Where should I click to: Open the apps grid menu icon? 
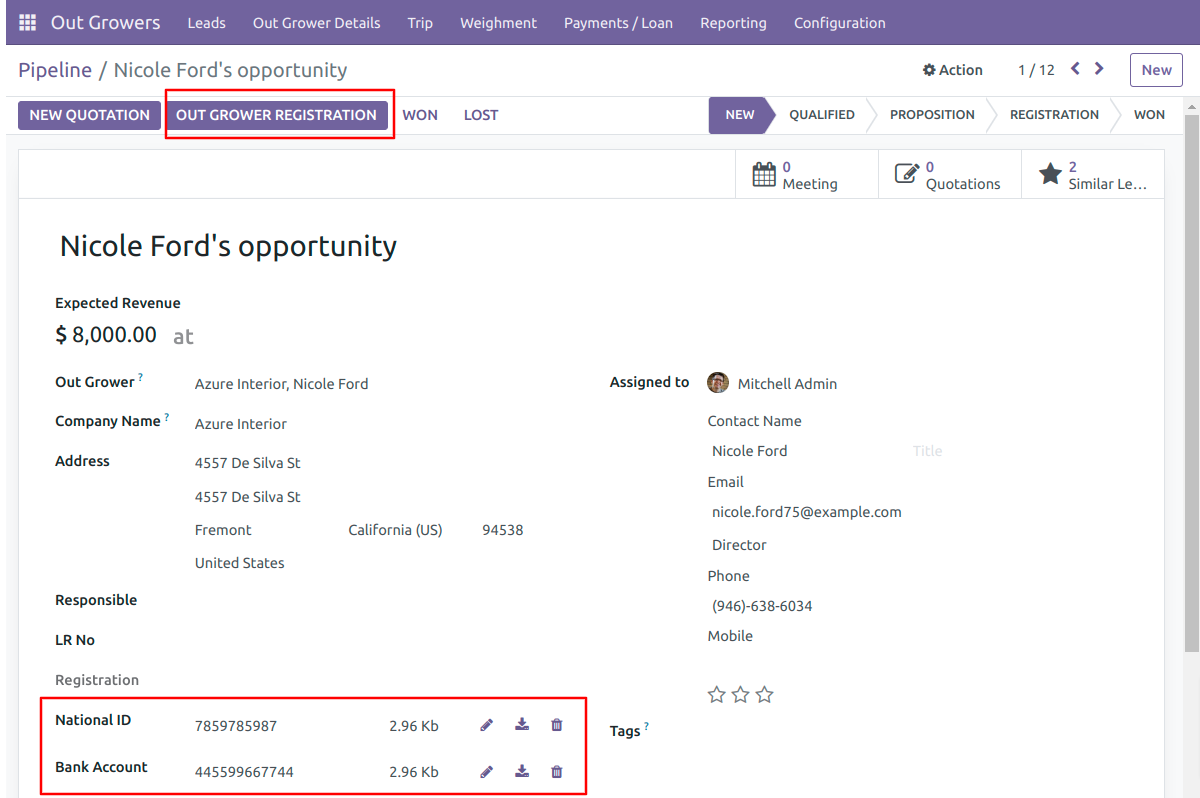28,22
